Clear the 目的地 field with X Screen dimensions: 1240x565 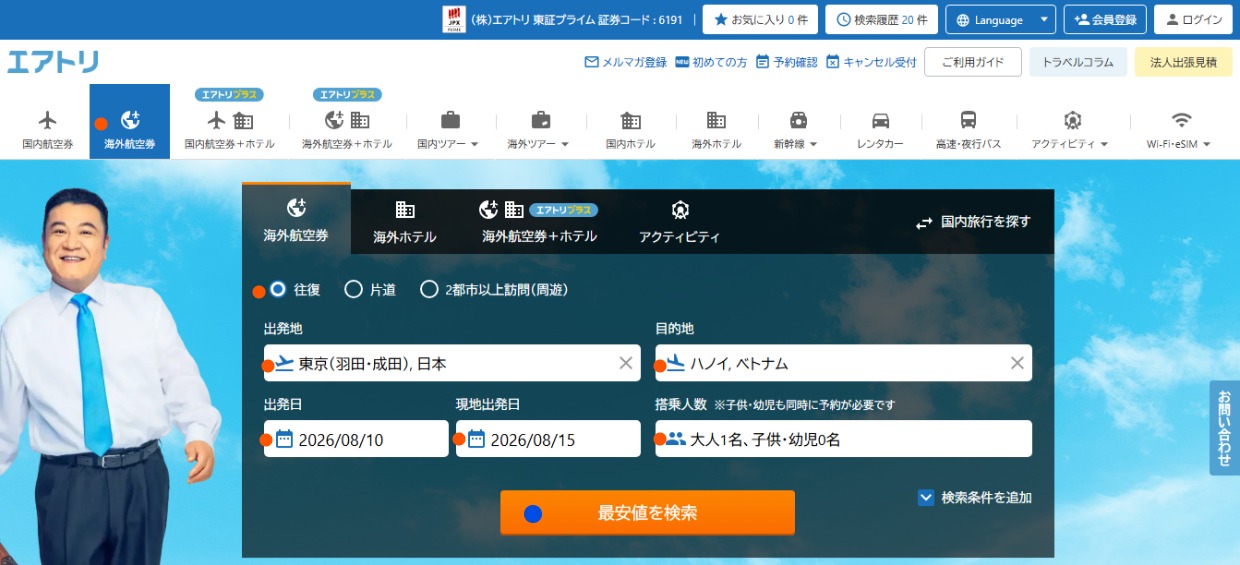[x=1017, y=363]
